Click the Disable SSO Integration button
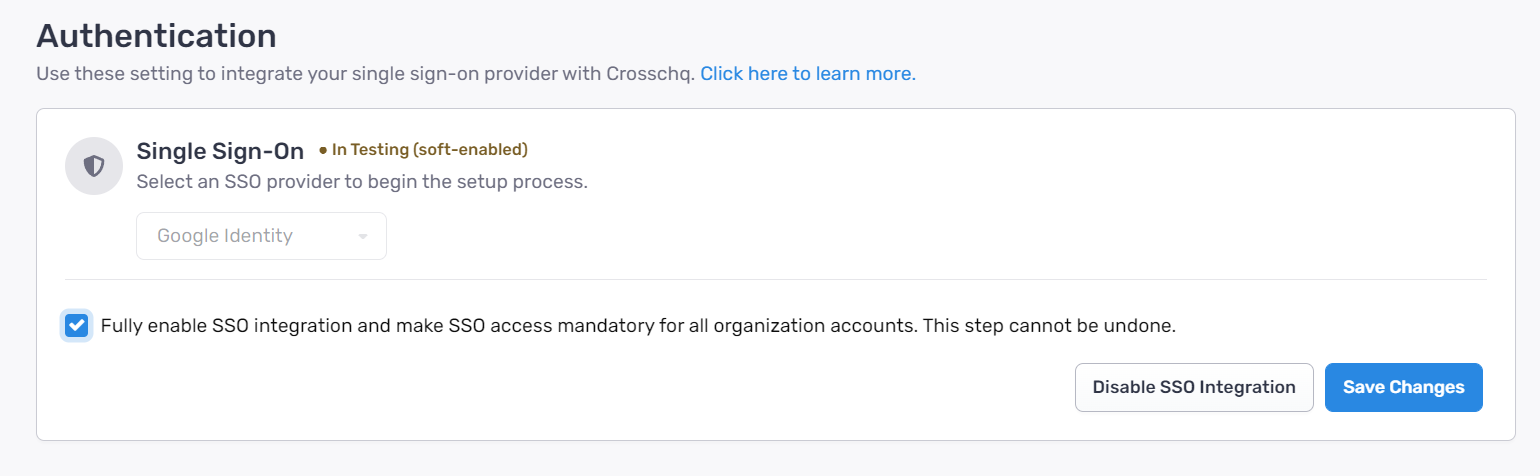This screenshot has height=476, width=1540. [1194, 387]
